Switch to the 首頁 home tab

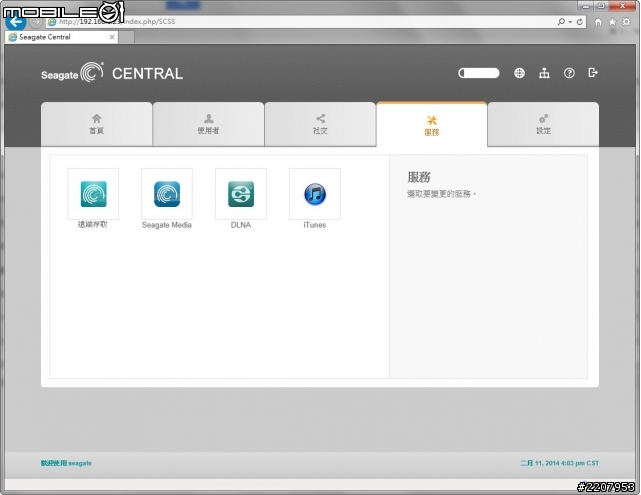point(96,124)
